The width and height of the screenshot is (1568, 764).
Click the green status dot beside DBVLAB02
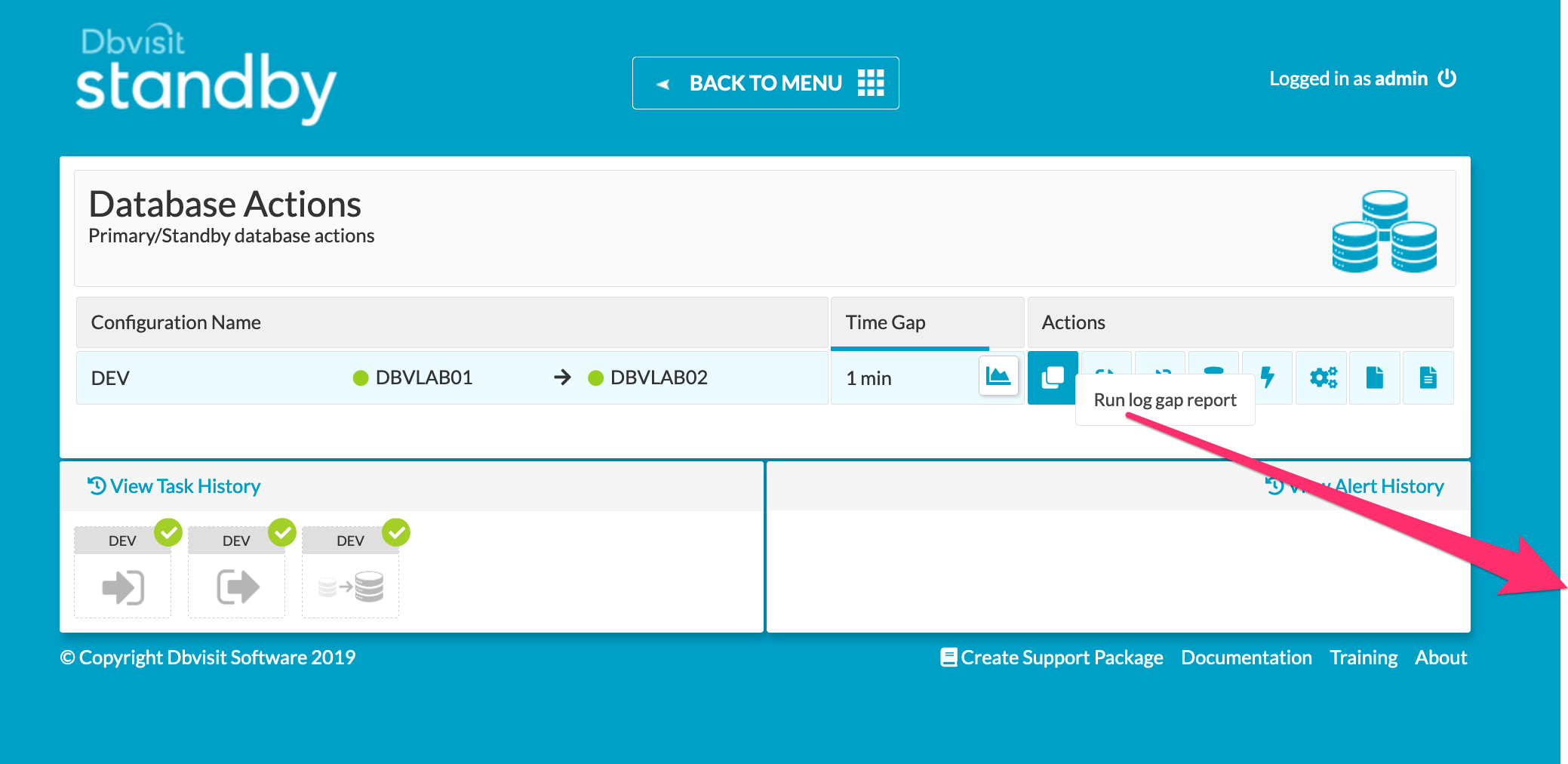(x=595, y=377)
